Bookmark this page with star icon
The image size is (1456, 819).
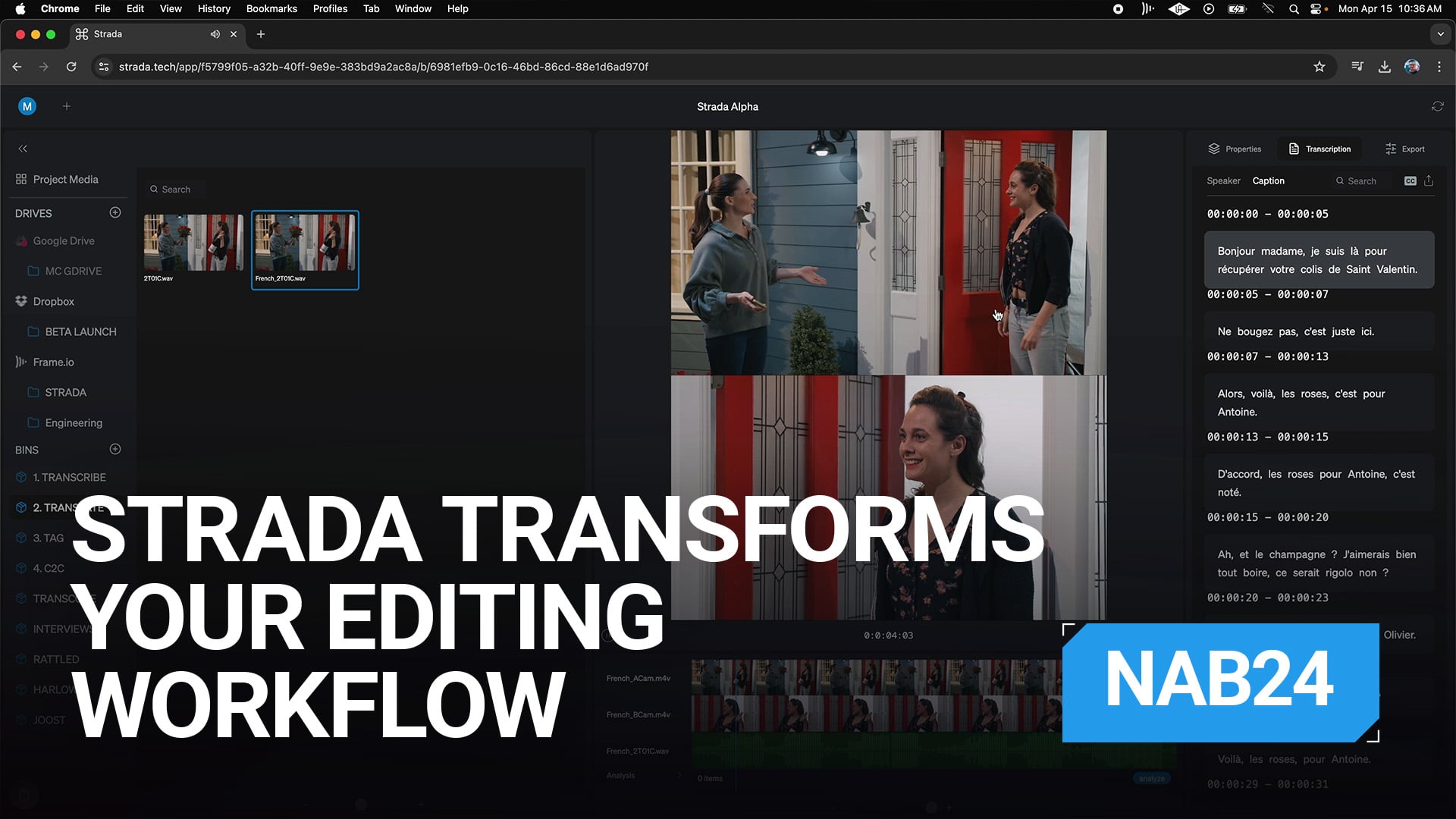pos(1319,67)
